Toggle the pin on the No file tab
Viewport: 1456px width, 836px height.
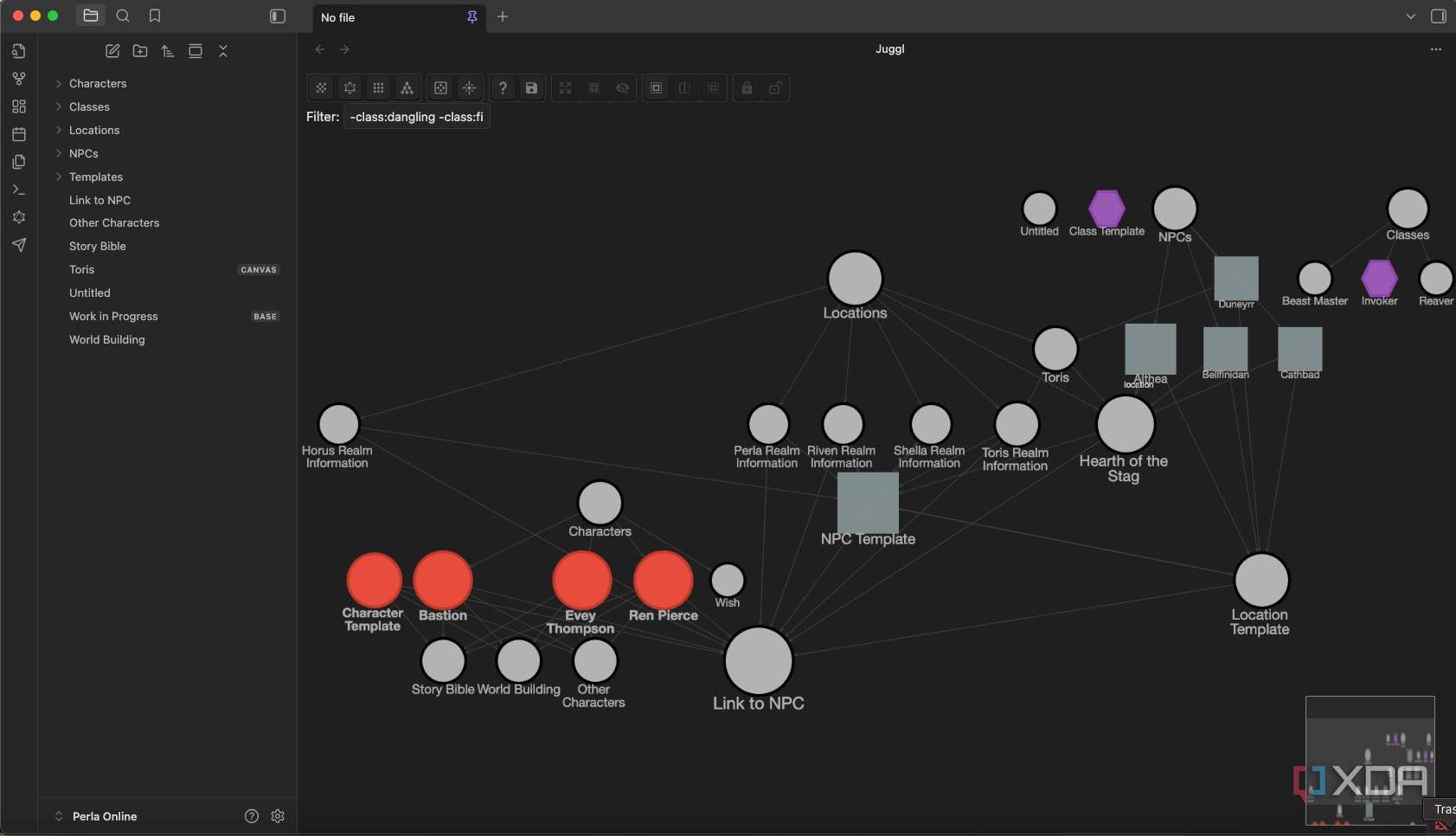tap(472, 17)
